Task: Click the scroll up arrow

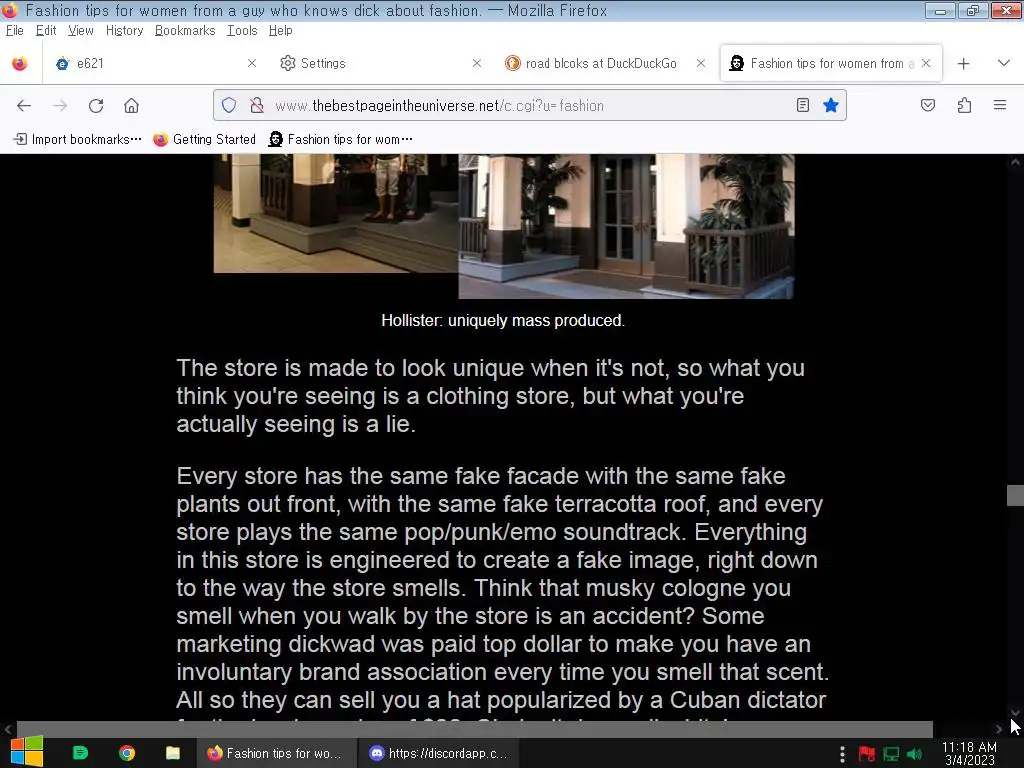Action: pos(1015,162)
